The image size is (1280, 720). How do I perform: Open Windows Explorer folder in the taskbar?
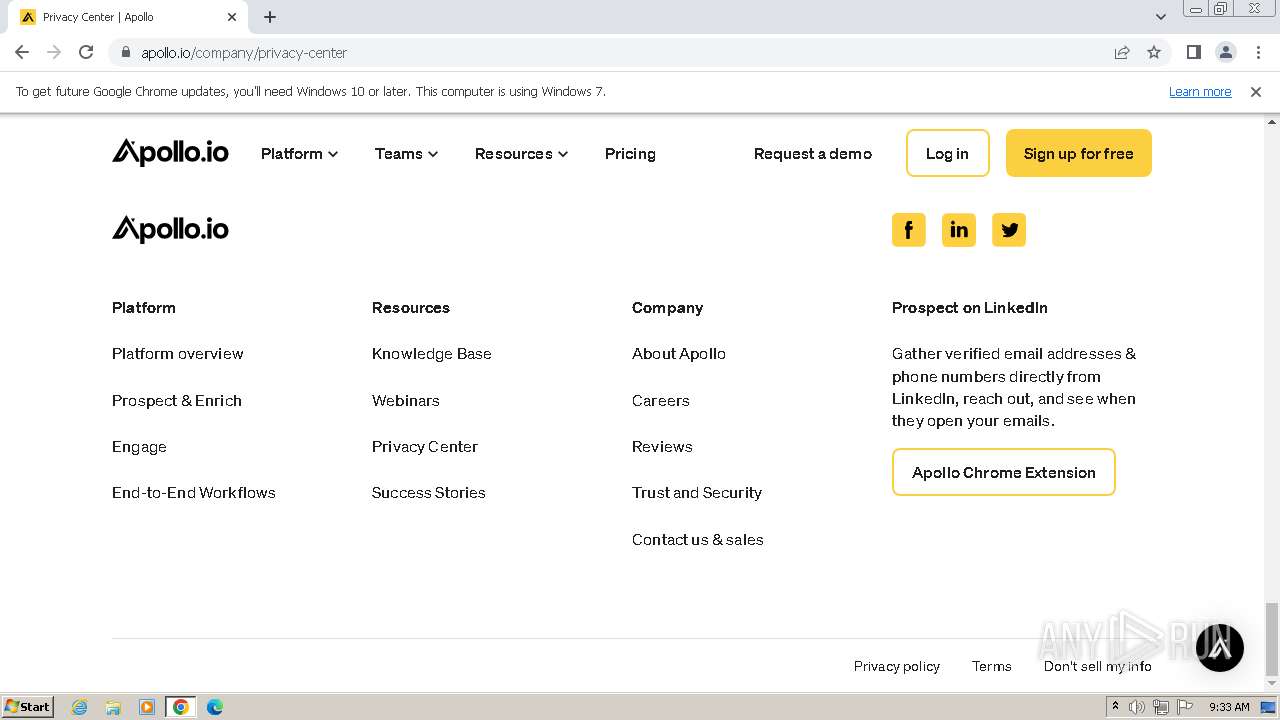coord(113,707)
